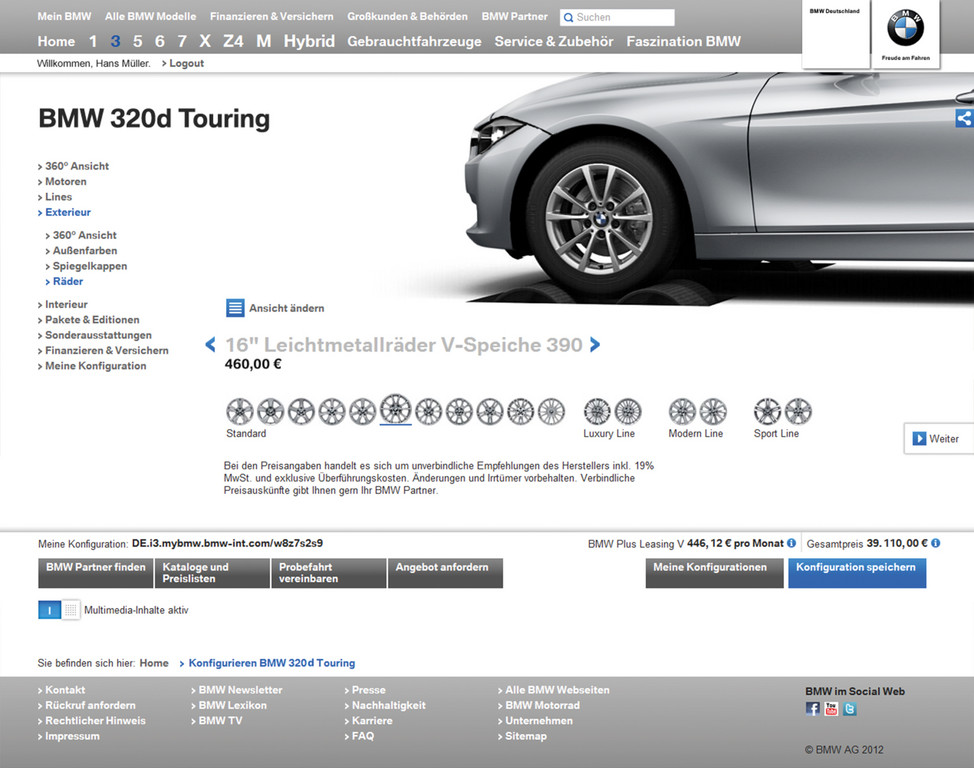Click the share icon on the car image
Screen dimensions: 974x768
click(x=965, y=118)
